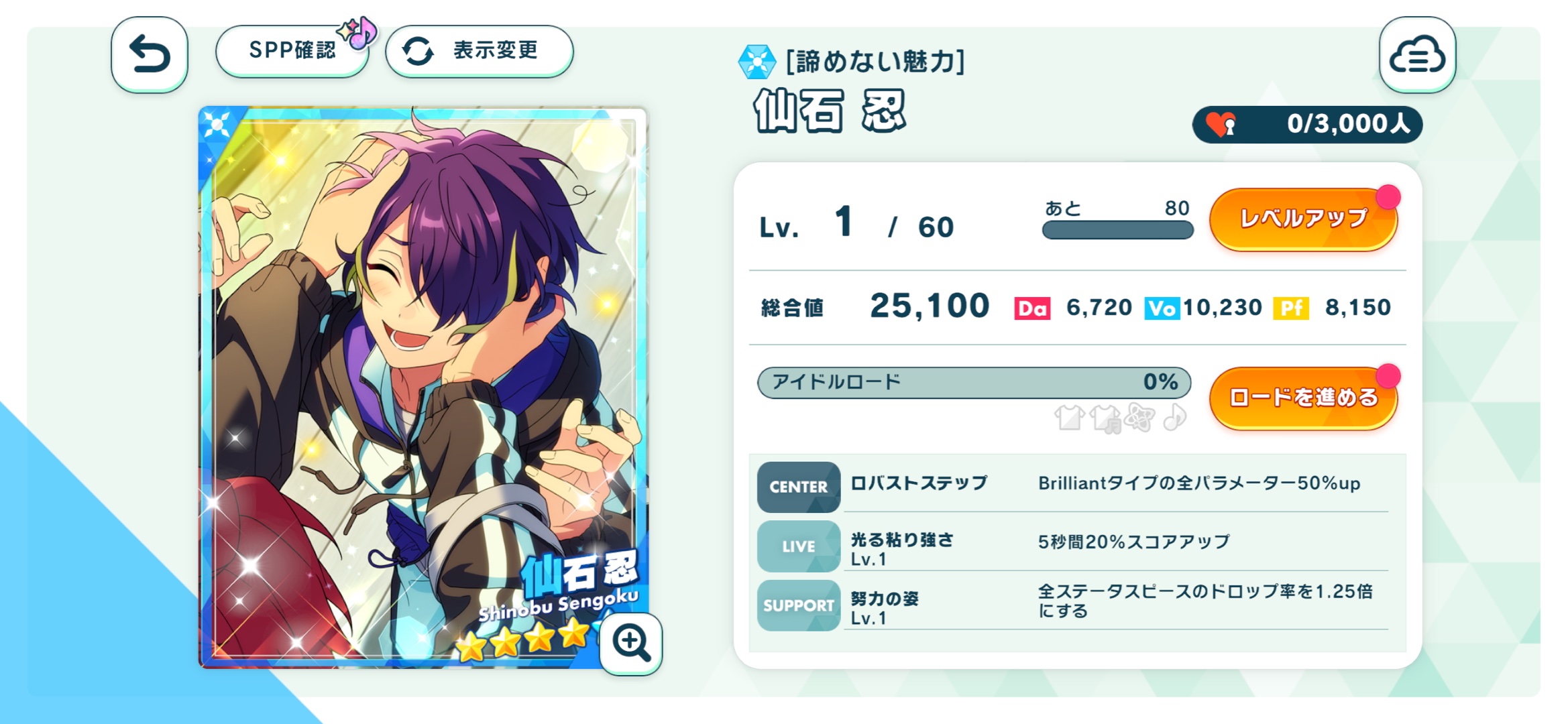This screenshot has width=1568, height=724.
Task: Tap the snowflake attribute icon beside card title
Action: coord(757,62)
